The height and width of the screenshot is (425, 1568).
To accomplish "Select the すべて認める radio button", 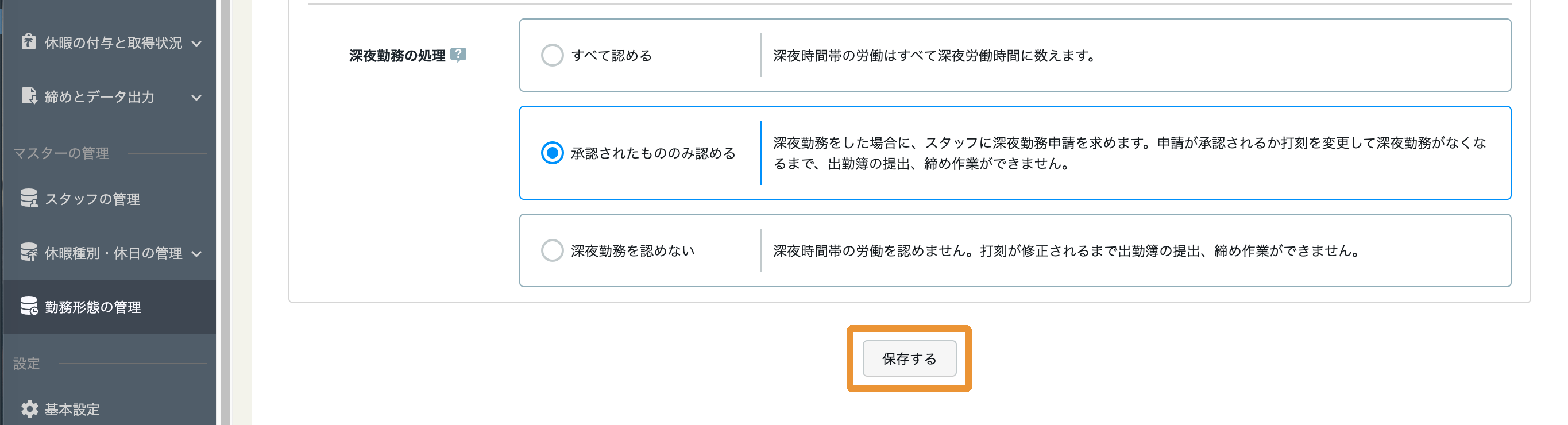I will click(552, 55).
